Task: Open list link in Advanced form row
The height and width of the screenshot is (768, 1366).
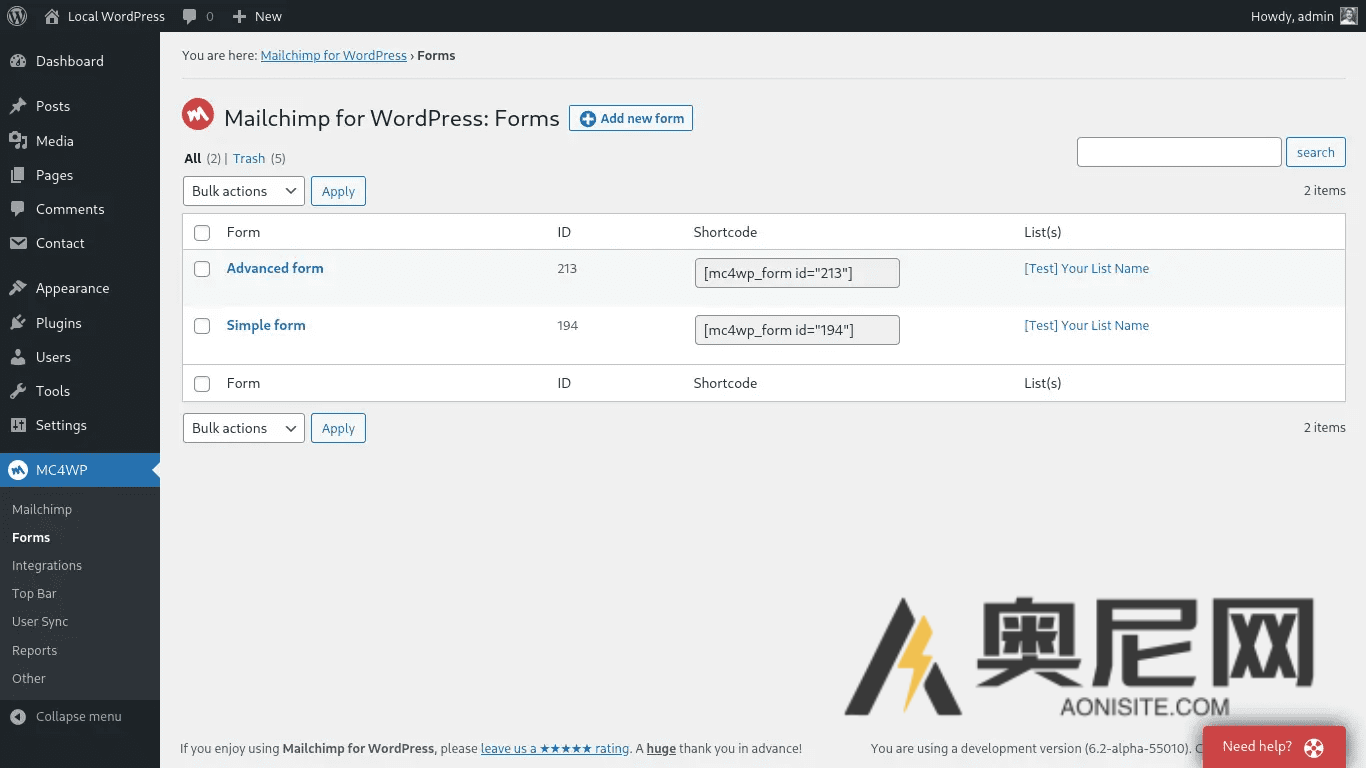Action: 1087,268
